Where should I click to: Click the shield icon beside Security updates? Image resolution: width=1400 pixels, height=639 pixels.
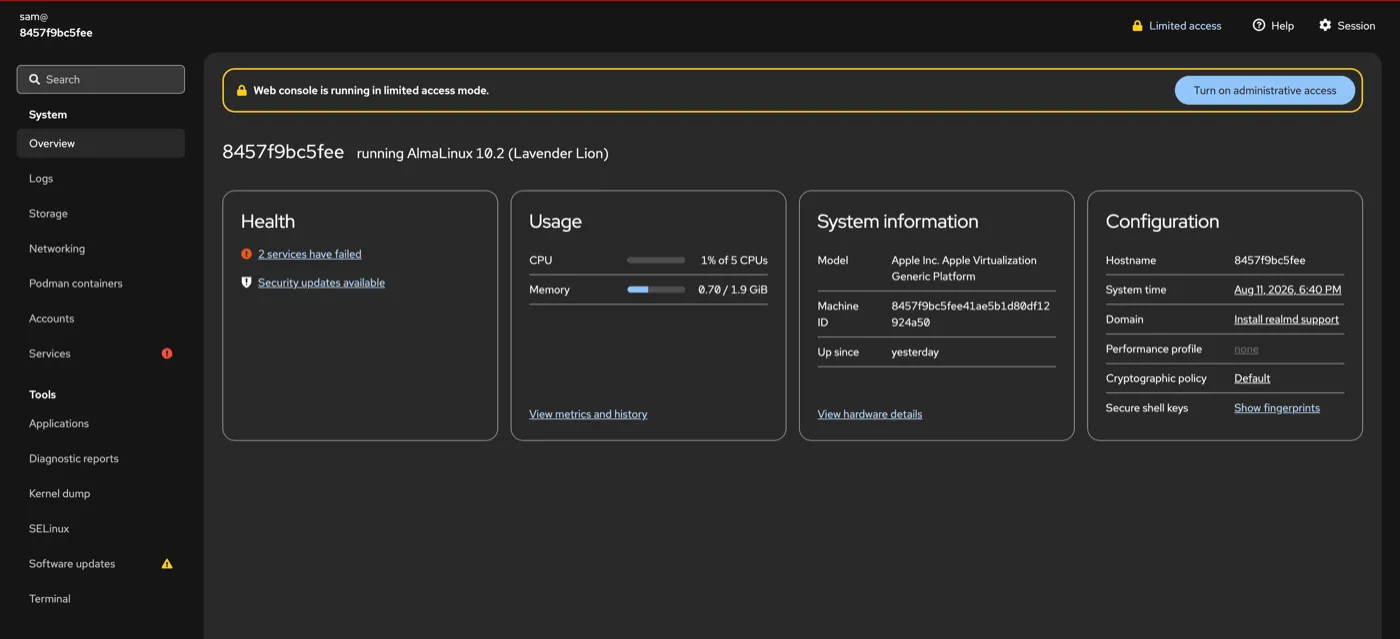click(x=246, y=283)
